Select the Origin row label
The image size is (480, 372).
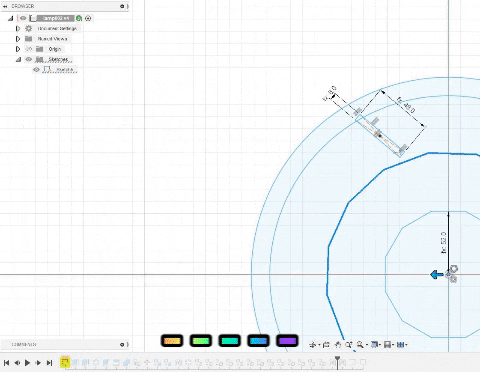55,49
